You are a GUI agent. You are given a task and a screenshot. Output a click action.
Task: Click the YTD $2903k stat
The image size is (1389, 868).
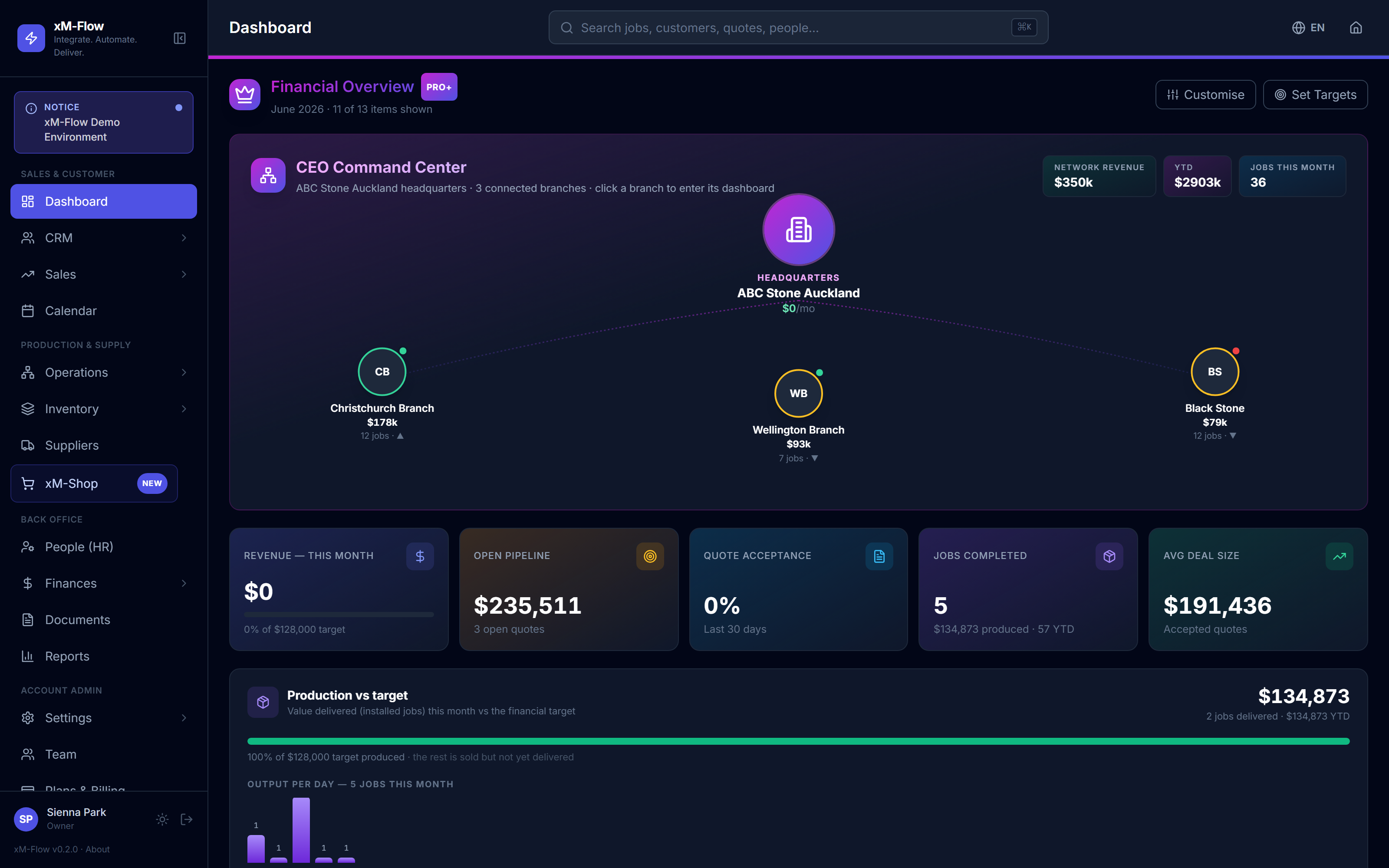point(1197,176)
